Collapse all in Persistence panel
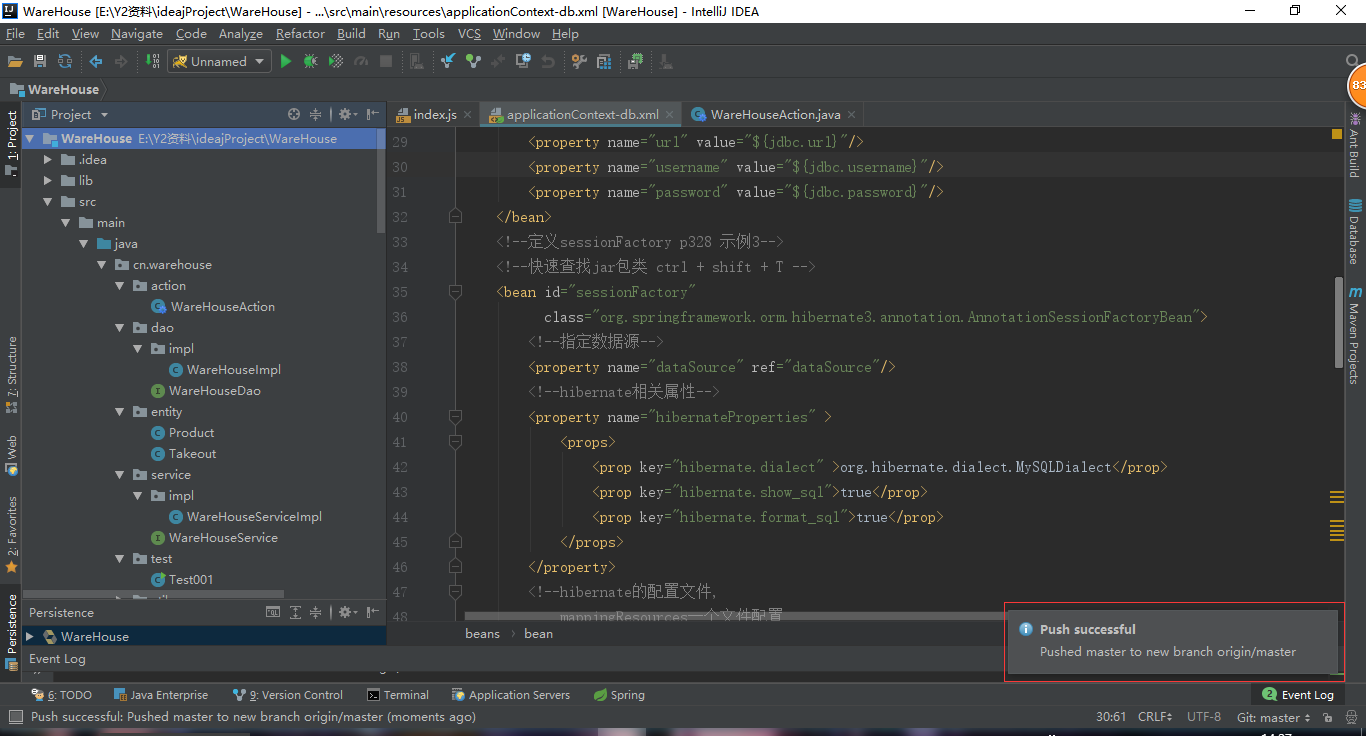The height and width of the screenshot is (736, 1366). (316, 612)
